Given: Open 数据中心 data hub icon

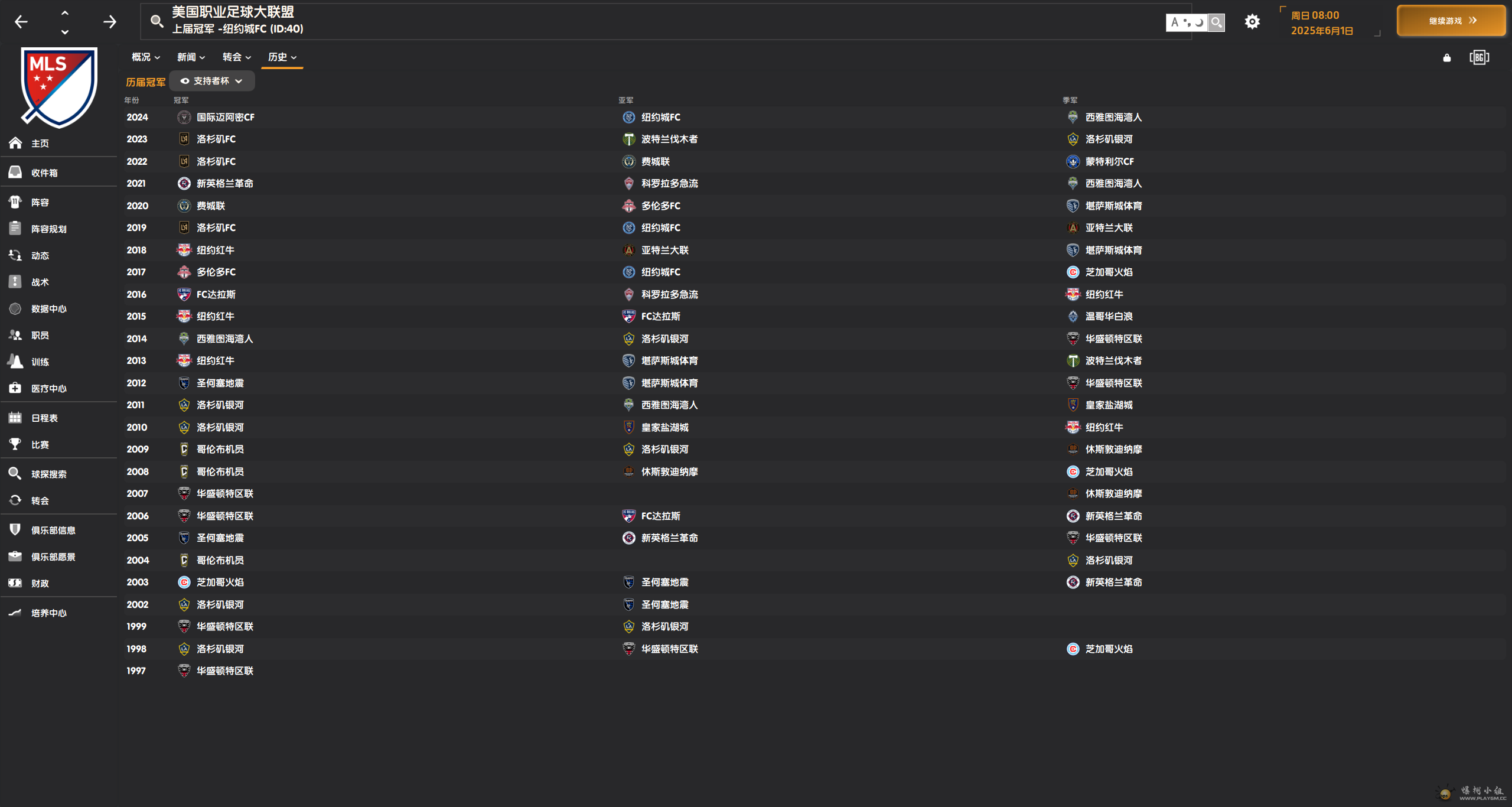Looking at the screenshot, I should [15, 308].
